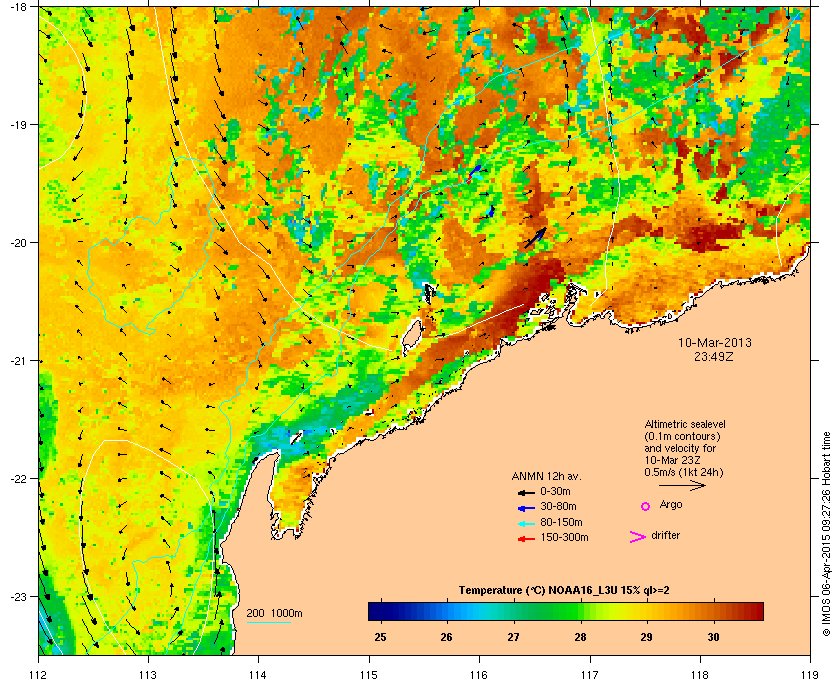Click the longitude axis label 113
The image size is (840, 680).
(x=148, y=675)
